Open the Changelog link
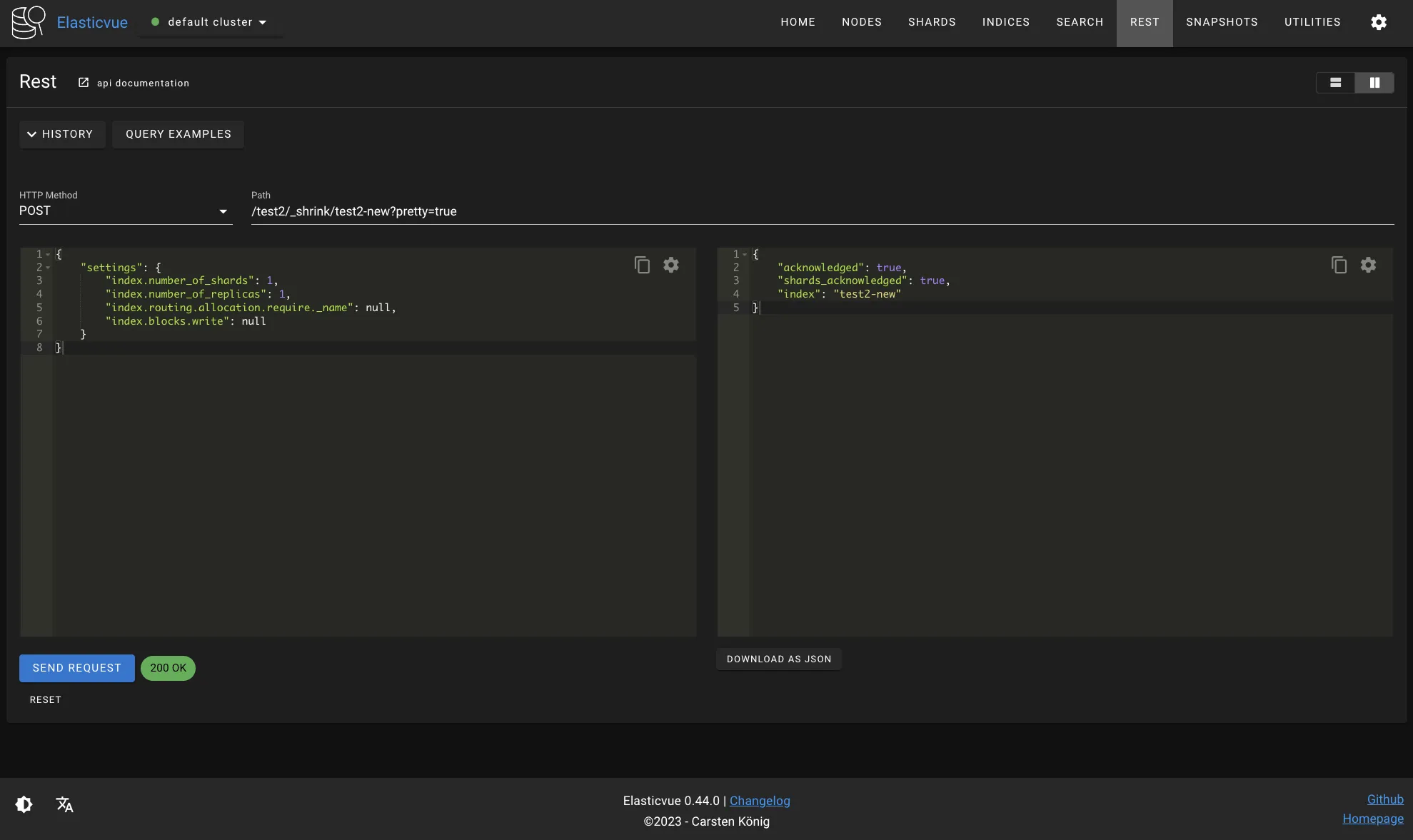 coord(759,801)
